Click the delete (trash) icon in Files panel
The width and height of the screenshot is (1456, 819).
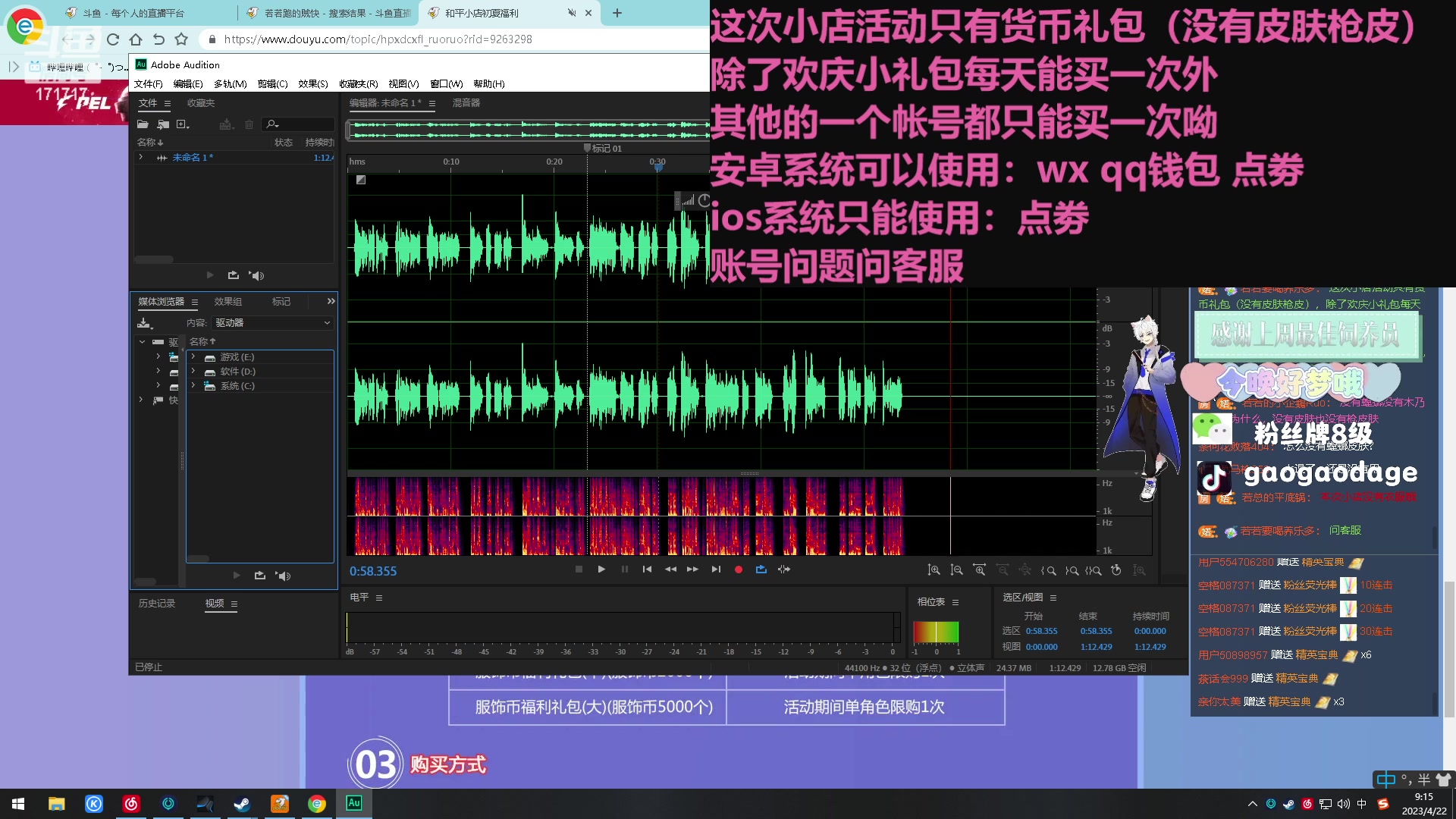[249, 125]
